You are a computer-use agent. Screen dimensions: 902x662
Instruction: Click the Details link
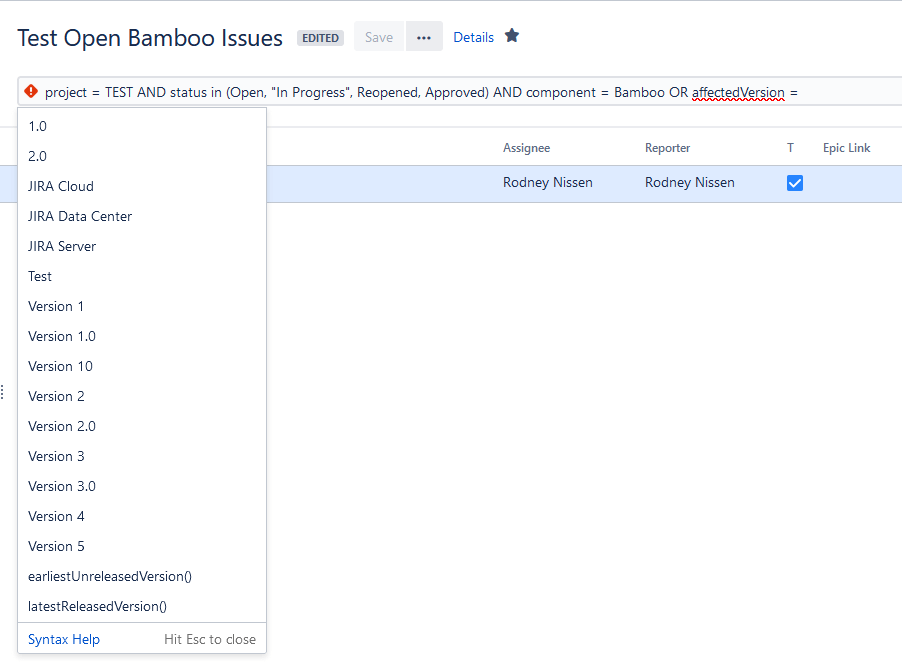(473, 37)
